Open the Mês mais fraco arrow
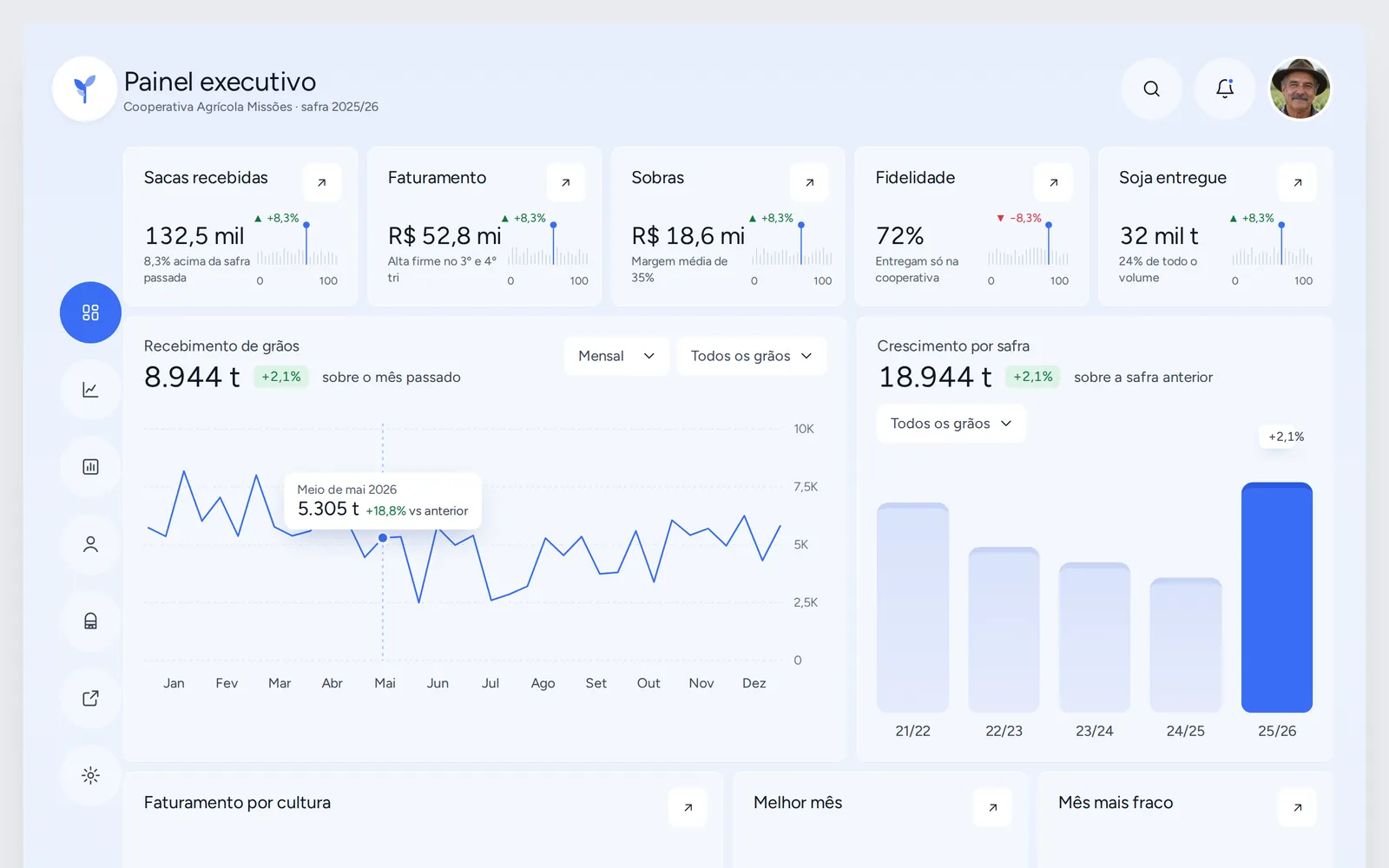Viewport: 1389px width, 868px height. [x=1297, y=807]
